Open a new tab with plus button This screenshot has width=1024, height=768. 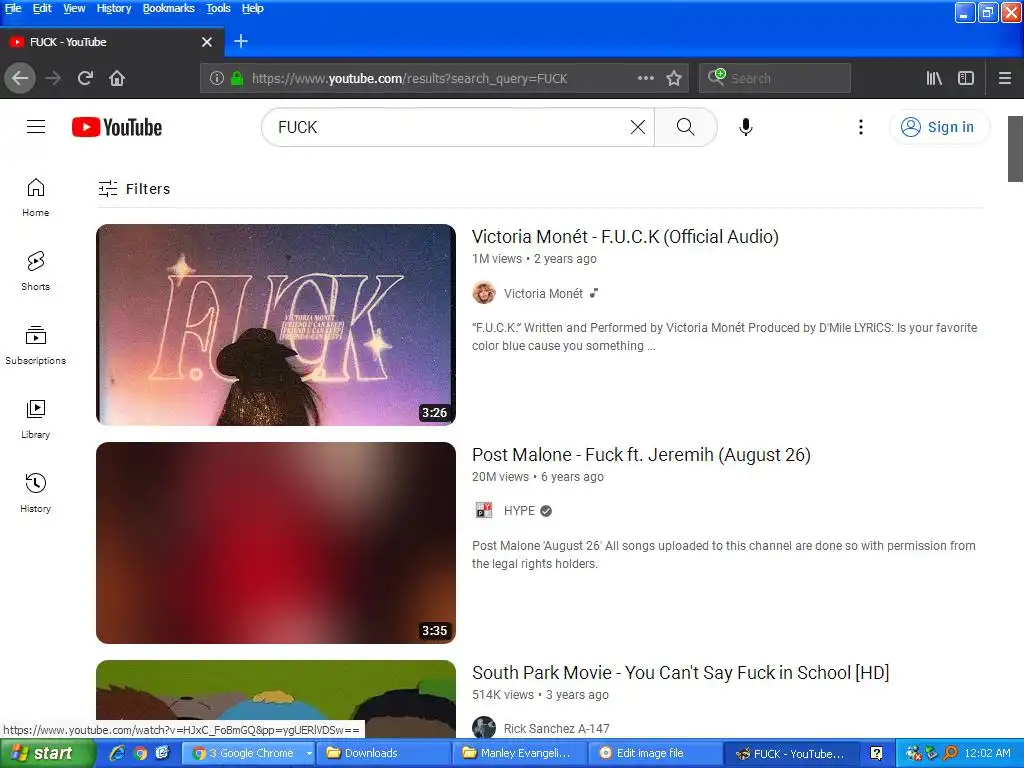pyautogui.click(x=241, y=41)
